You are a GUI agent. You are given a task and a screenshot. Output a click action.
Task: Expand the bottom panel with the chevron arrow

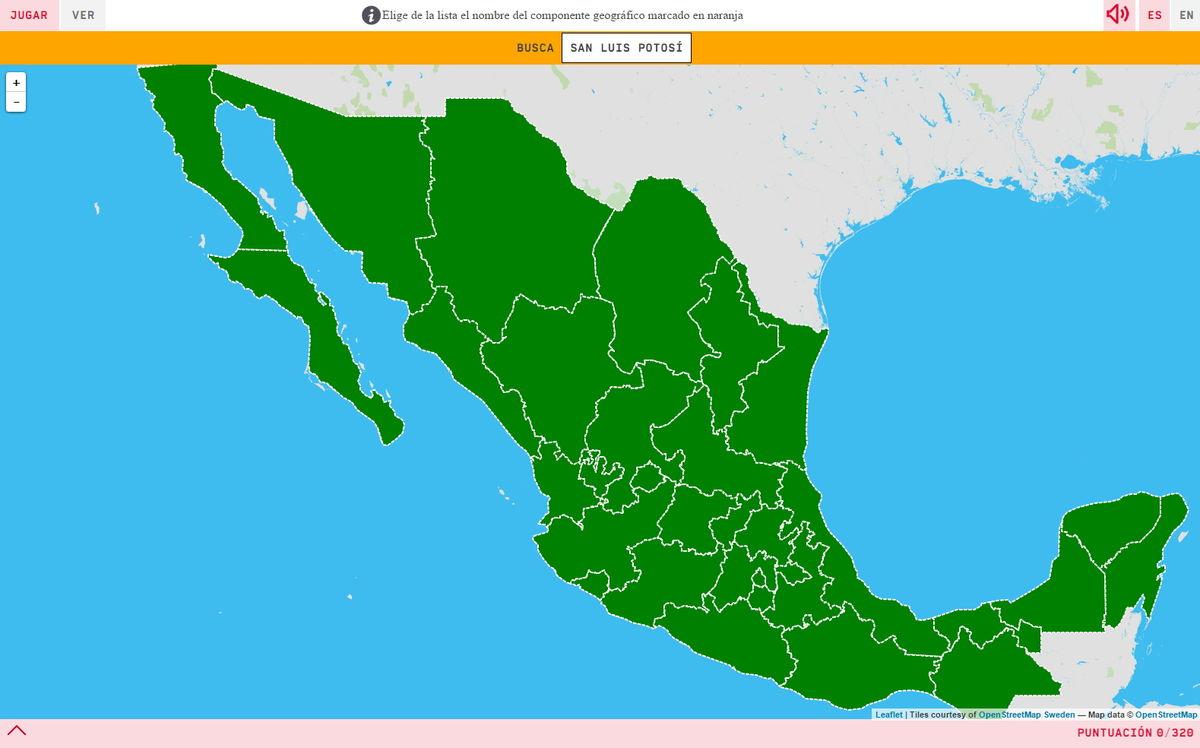click(x=17, y=731)
